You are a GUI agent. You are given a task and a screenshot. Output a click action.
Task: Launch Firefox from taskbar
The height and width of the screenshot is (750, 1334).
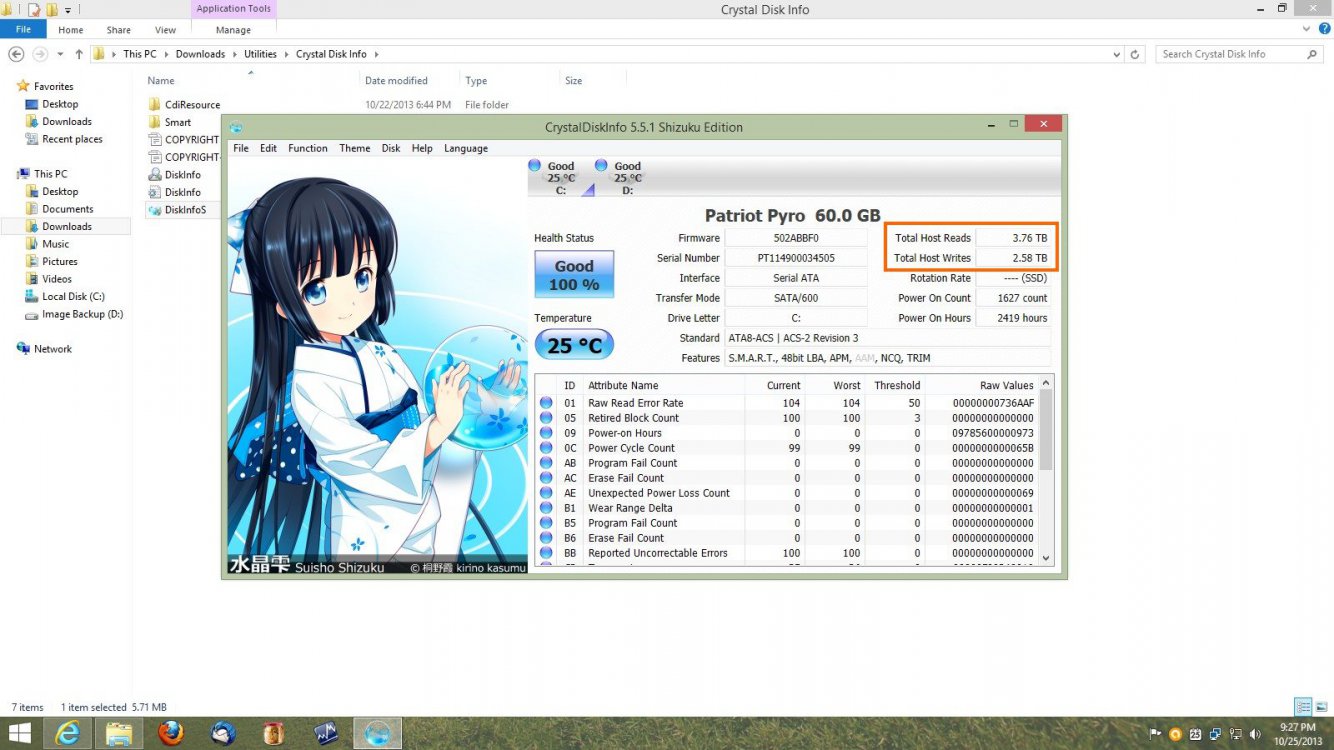click(171, 733)
